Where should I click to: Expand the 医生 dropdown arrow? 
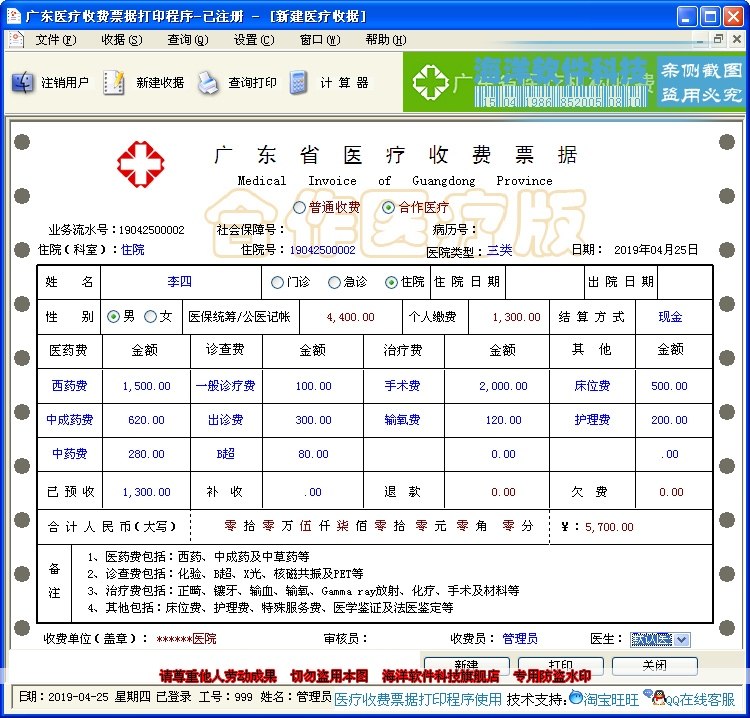(x=682, y=640)
